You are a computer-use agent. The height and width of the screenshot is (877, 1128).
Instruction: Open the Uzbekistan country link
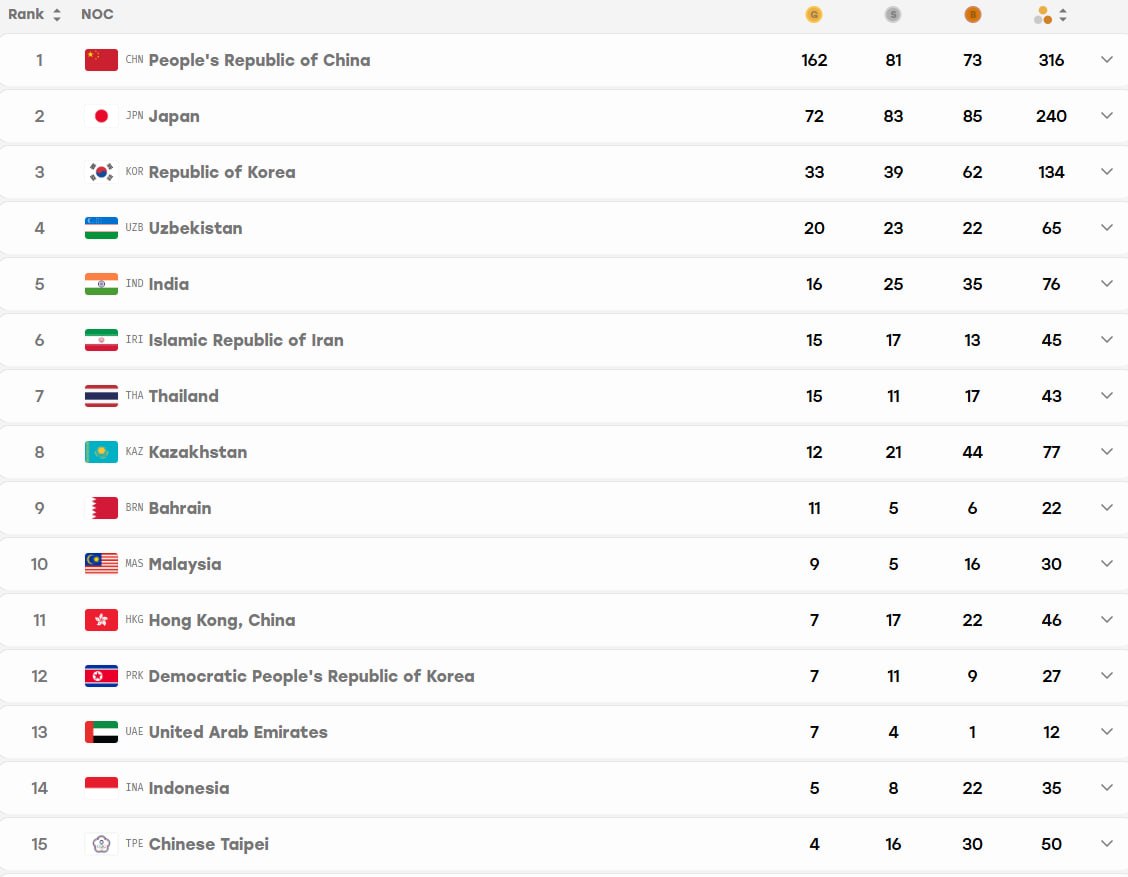[196, 228]
